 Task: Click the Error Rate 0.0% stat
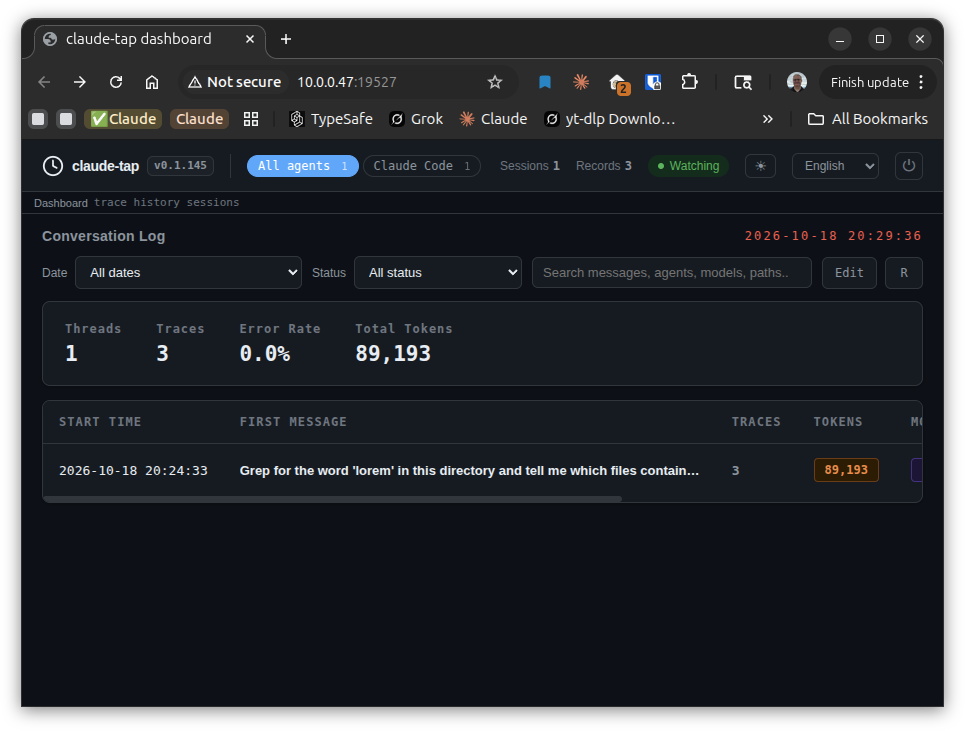click(279, 343)
